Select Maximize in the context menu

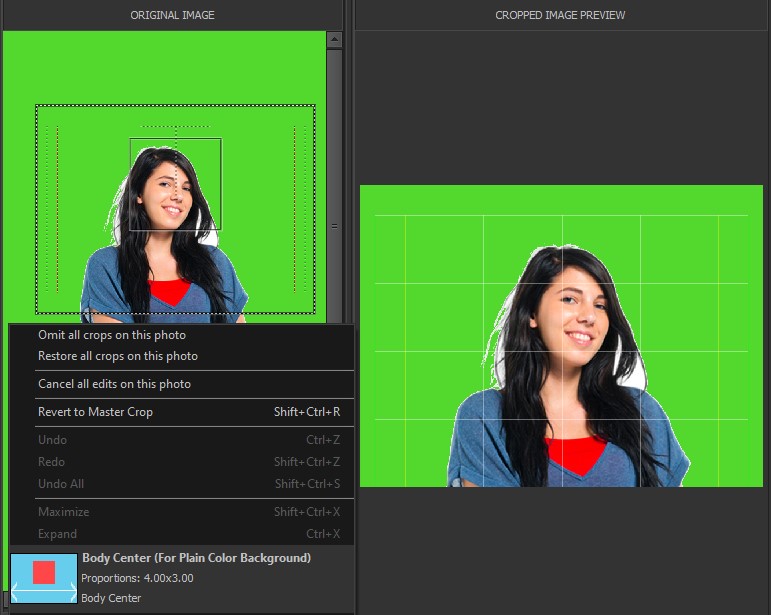63,512
